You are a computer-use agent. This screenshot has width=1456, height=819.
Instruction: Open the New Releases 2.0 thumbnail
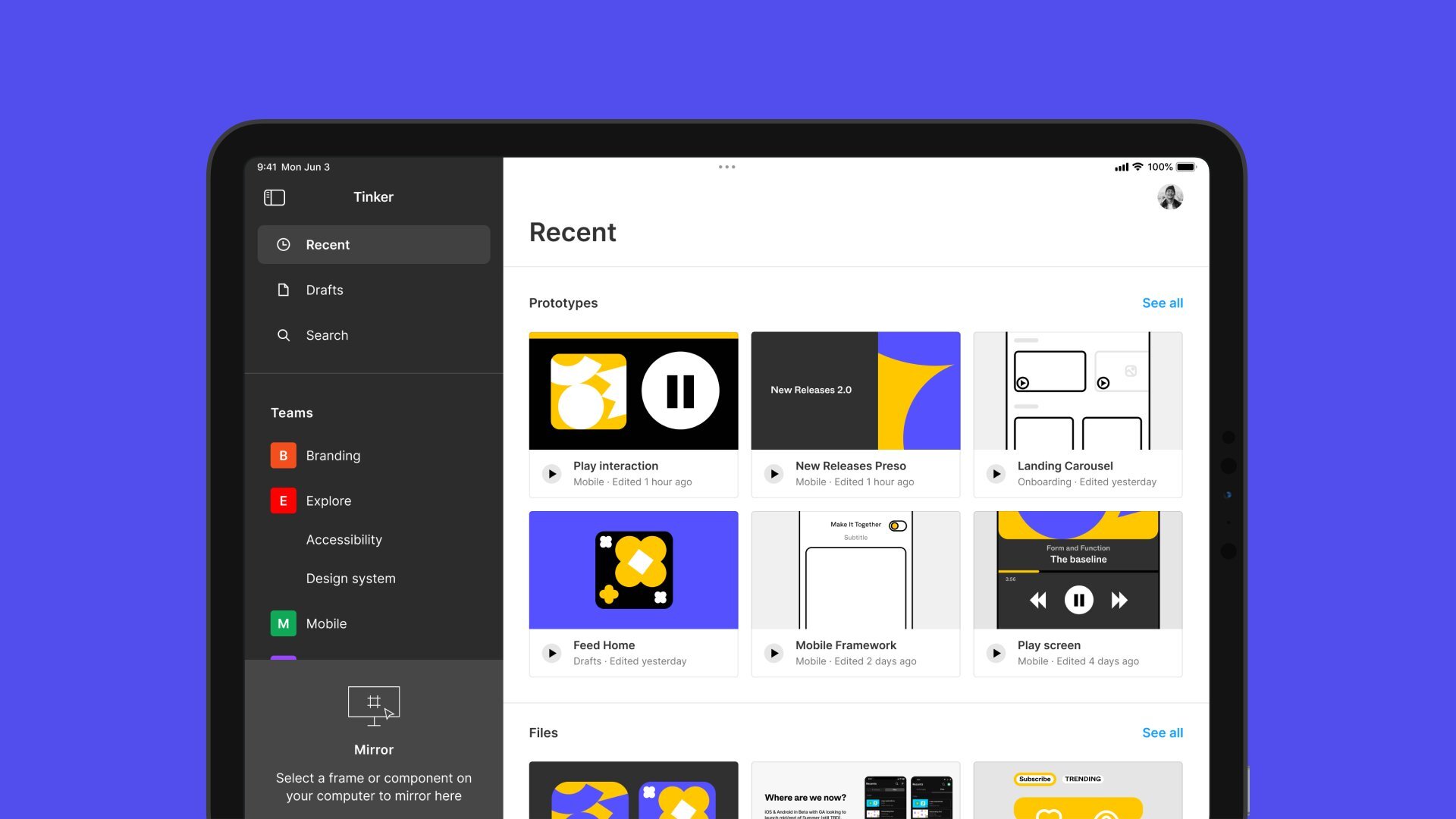(x=855, y=391)
